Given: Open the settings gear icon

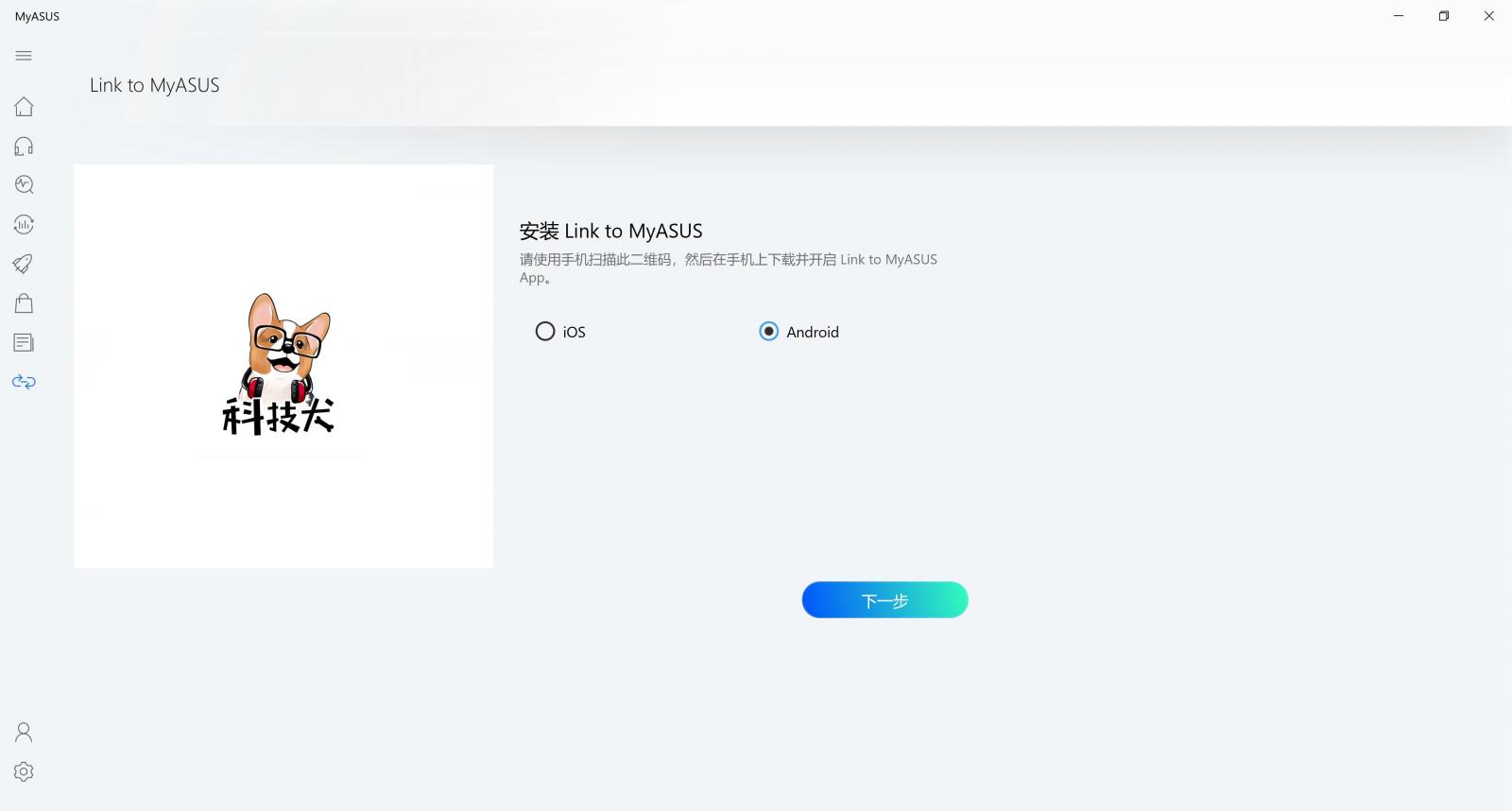Looking at the screenshot, I should coord(24,771).
